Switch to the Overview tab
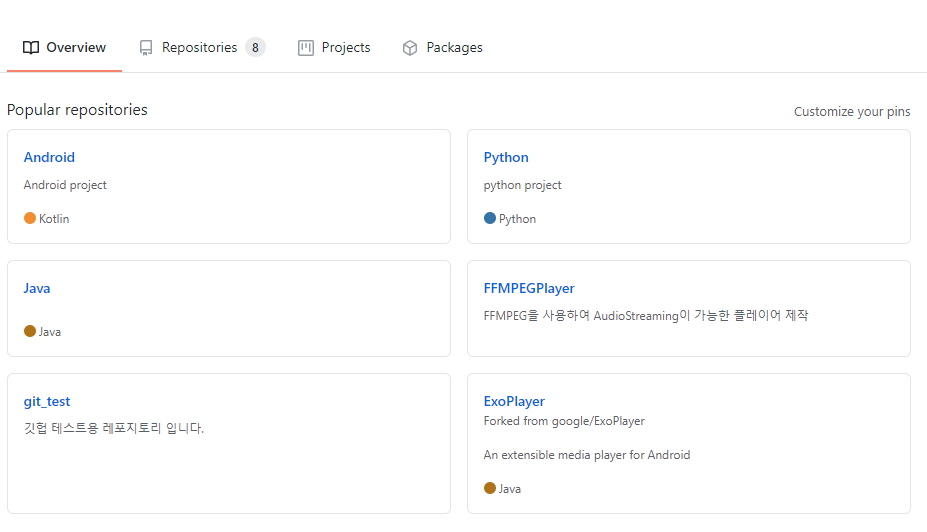 tap(64, 47)
